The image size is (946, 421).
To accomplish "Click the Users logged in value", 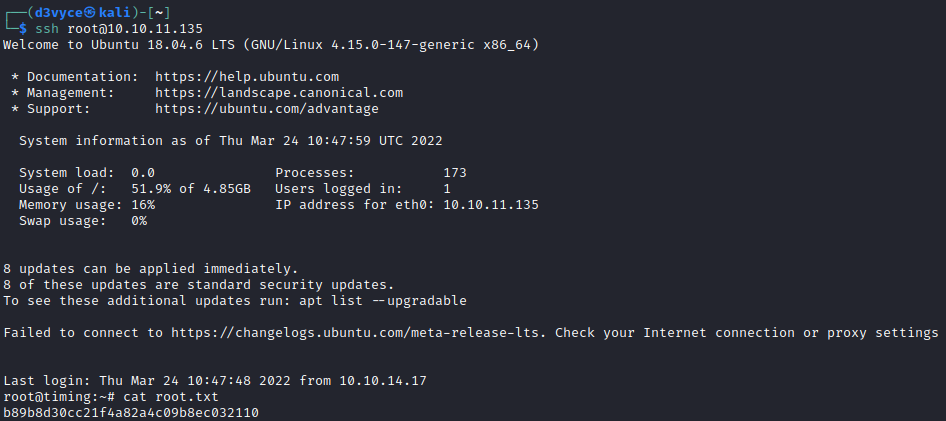I will pyautogui.click(x=447, y=189).
